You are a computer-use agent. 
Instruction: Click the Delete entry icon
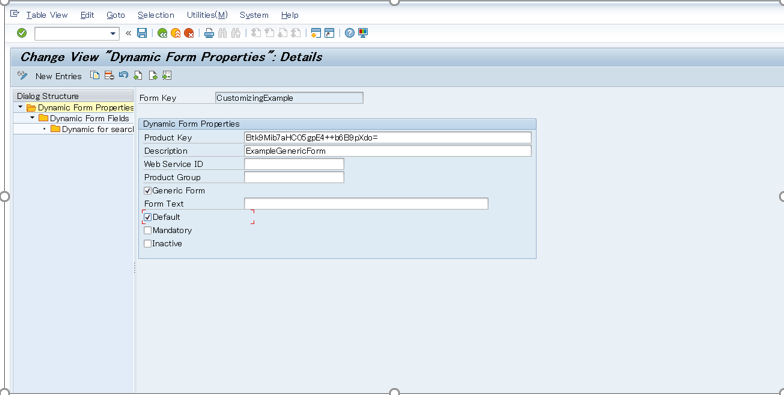click(x=109, y=76)
